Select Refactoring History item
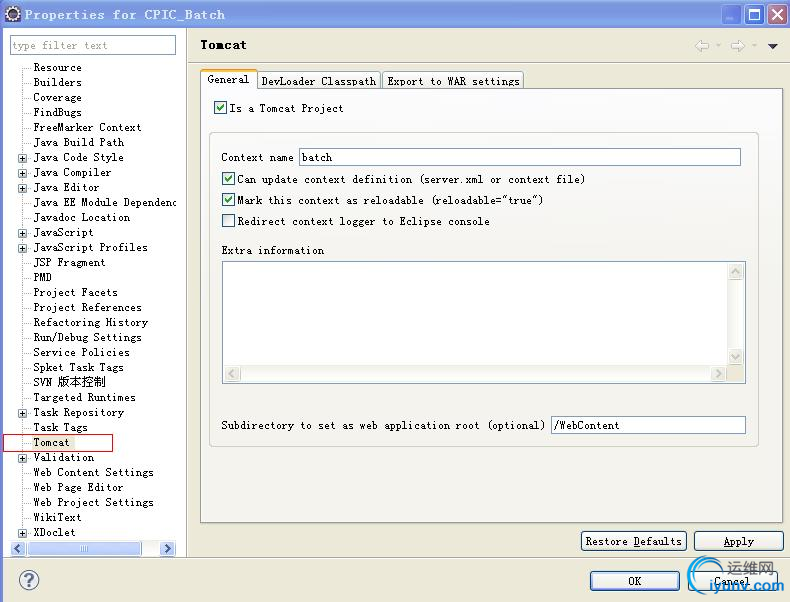 coord(91,322)
